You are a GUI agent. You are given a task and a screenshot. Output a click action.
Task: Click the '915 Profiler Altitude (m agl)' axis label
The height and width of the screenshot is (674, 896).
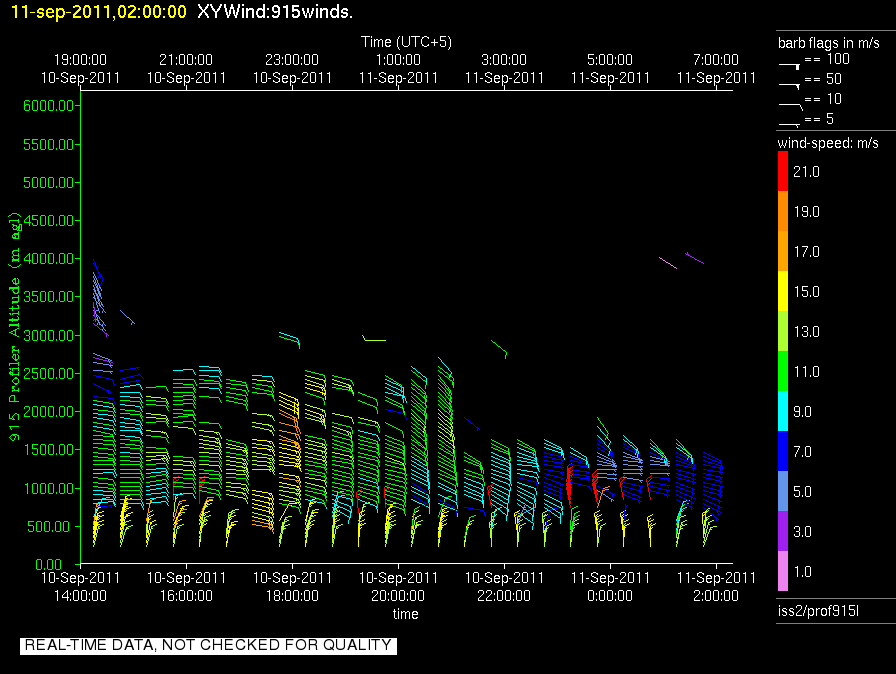14,327
